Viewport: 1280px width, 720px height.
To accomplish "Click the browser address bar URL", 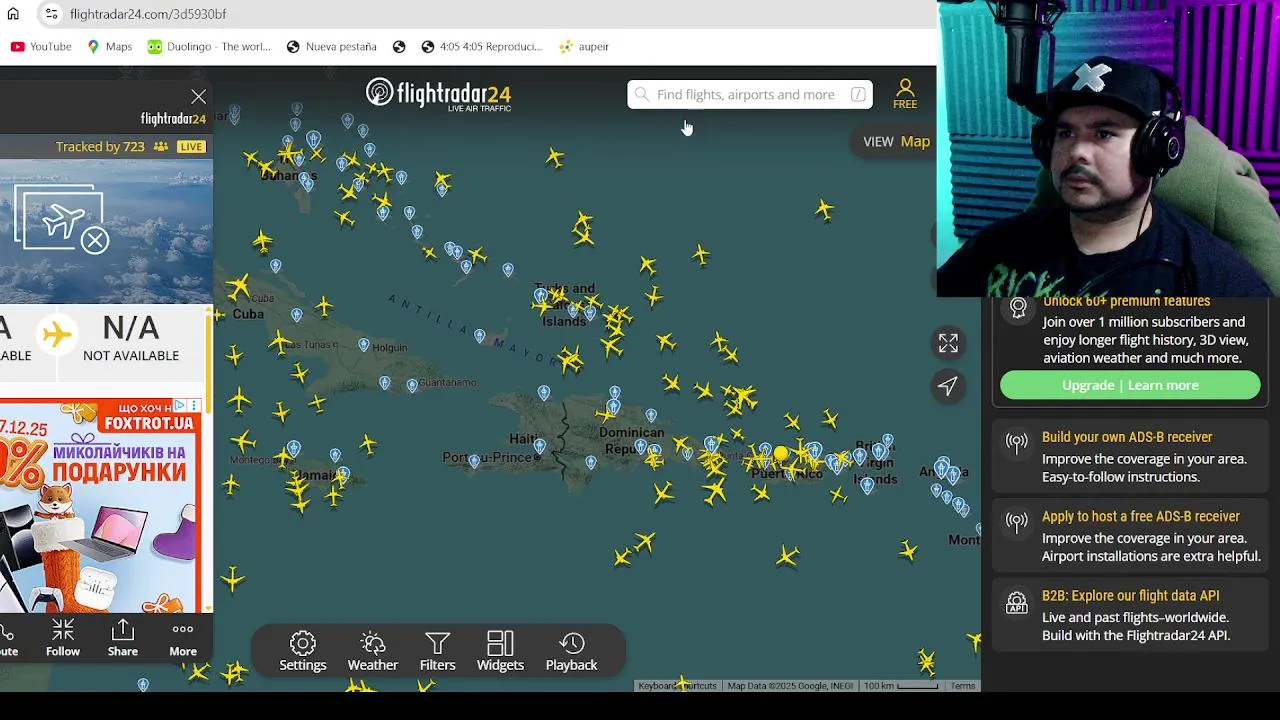I will click(148, 14).
